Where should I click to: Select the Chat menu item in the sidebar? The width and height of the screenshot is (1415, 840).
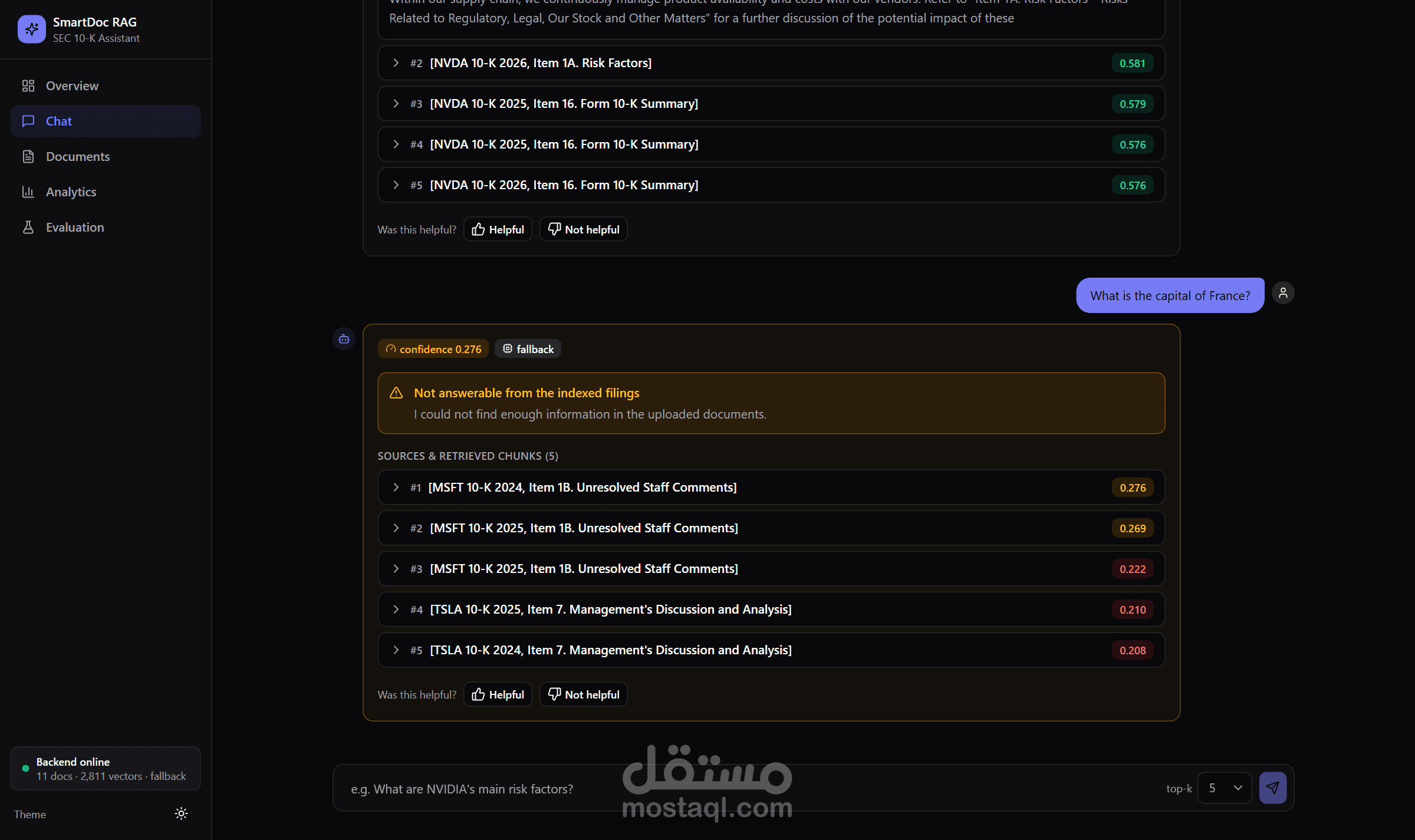[106, 121]
